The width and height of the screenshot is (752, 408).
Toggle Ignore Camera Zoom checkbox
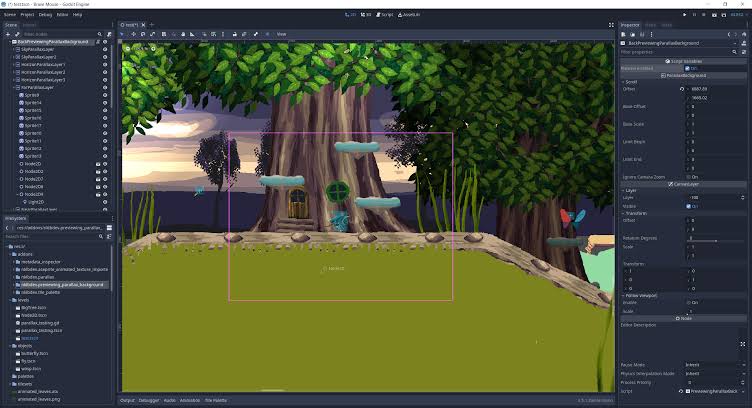[x=689, y=177]
